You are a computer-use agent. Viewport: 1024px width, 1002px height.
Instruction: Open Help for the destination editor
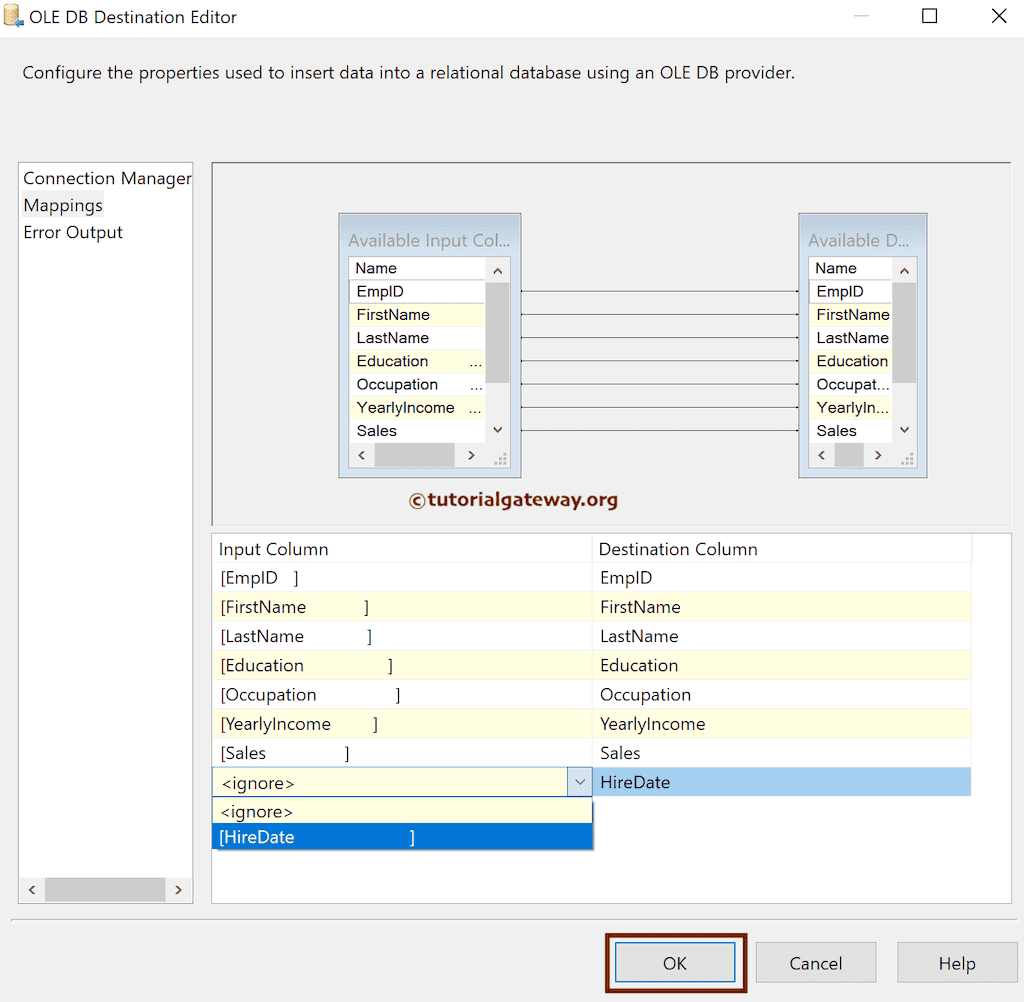coord(957,962)
